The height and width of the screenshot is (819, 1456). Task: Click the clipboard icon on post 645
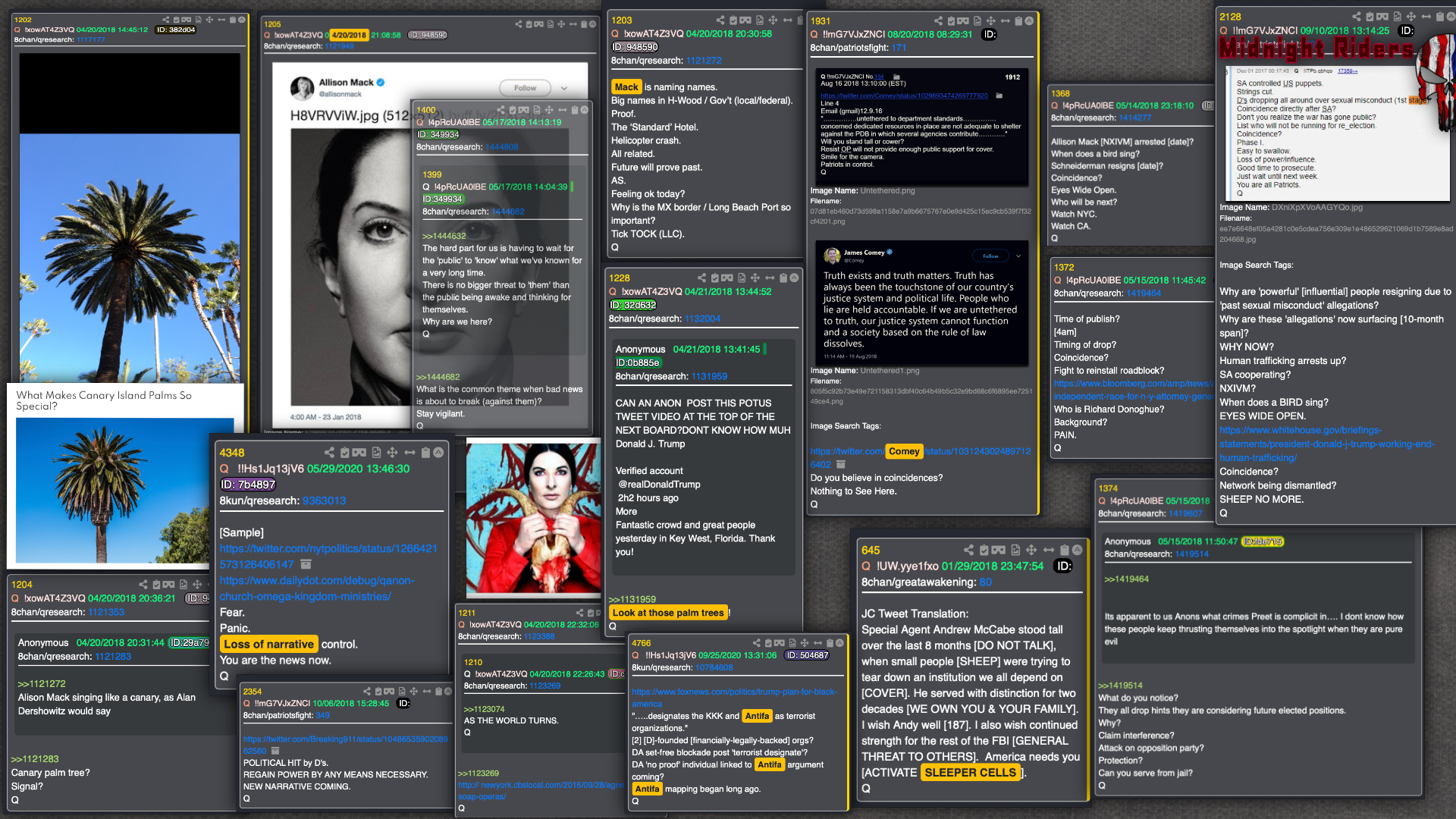click(x=1065, y=550)
